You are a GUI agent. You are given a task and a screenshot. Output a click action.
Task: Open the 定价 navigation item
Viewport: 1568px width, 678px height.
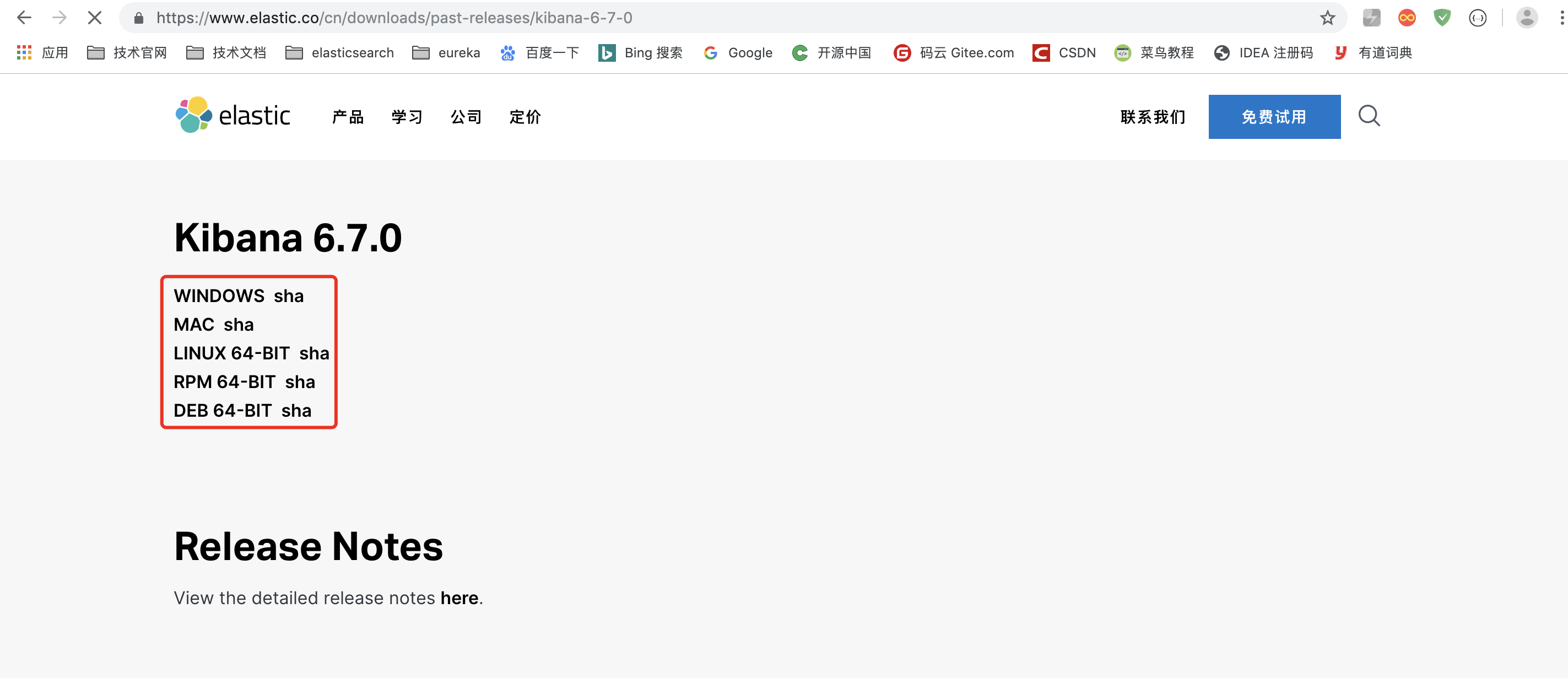coord(525,117)
